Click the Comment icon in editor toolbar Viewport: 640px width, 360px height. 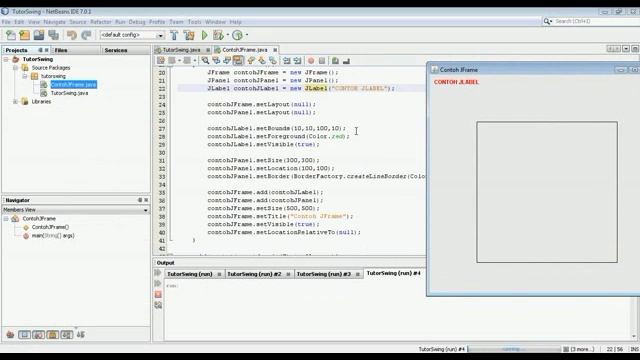pyautogui.click(x=335, y=61)
